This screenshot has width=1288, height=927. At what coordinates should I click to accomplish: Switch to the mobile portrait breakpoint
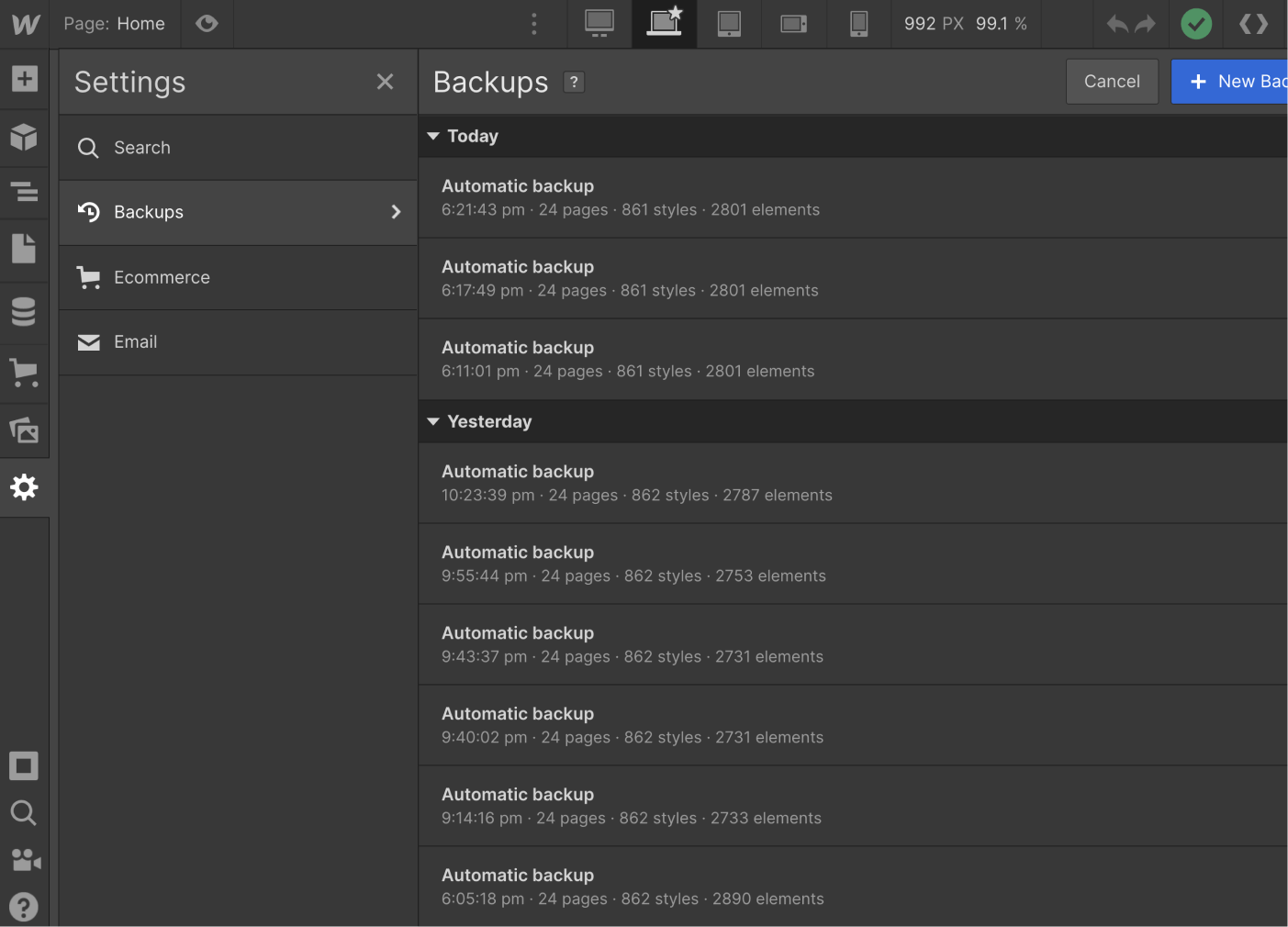tap(858, 24)
